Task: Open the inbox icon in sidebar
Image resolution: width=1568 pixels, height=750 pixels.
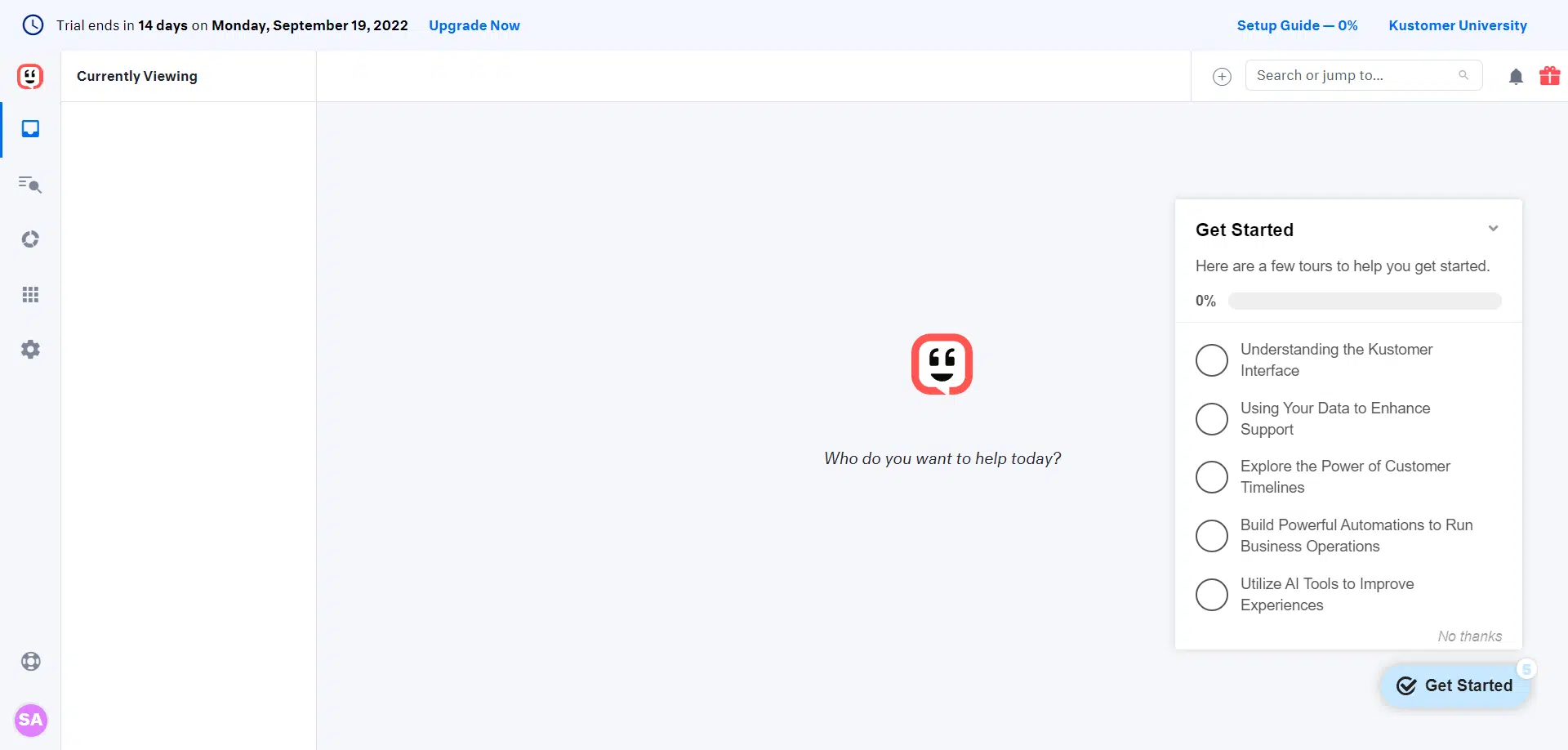Action: pos(30,129)
